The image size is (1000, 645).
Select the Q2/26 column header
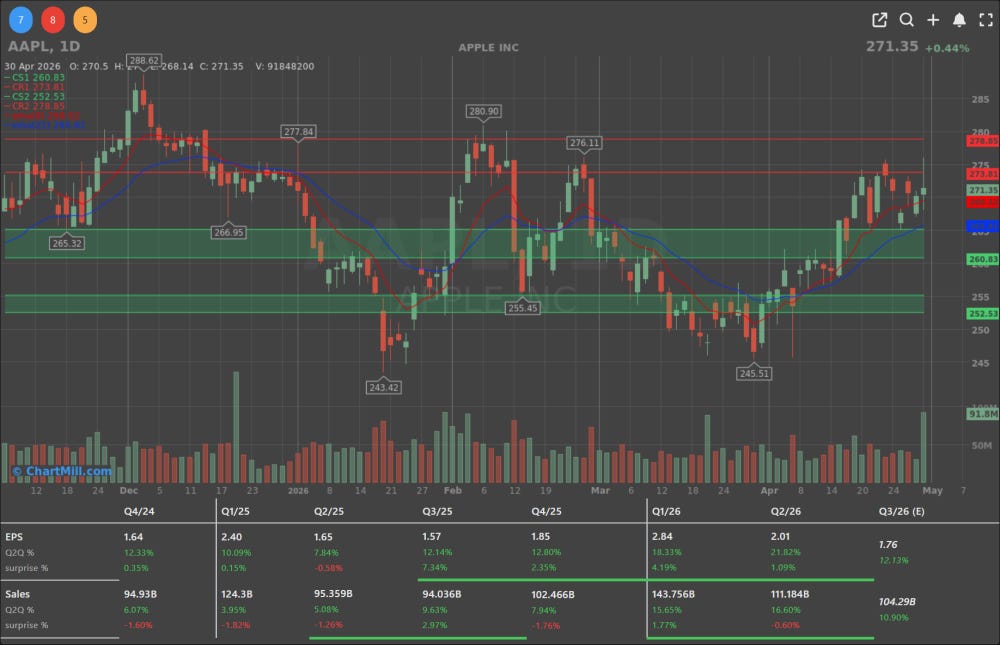(786, 512)
